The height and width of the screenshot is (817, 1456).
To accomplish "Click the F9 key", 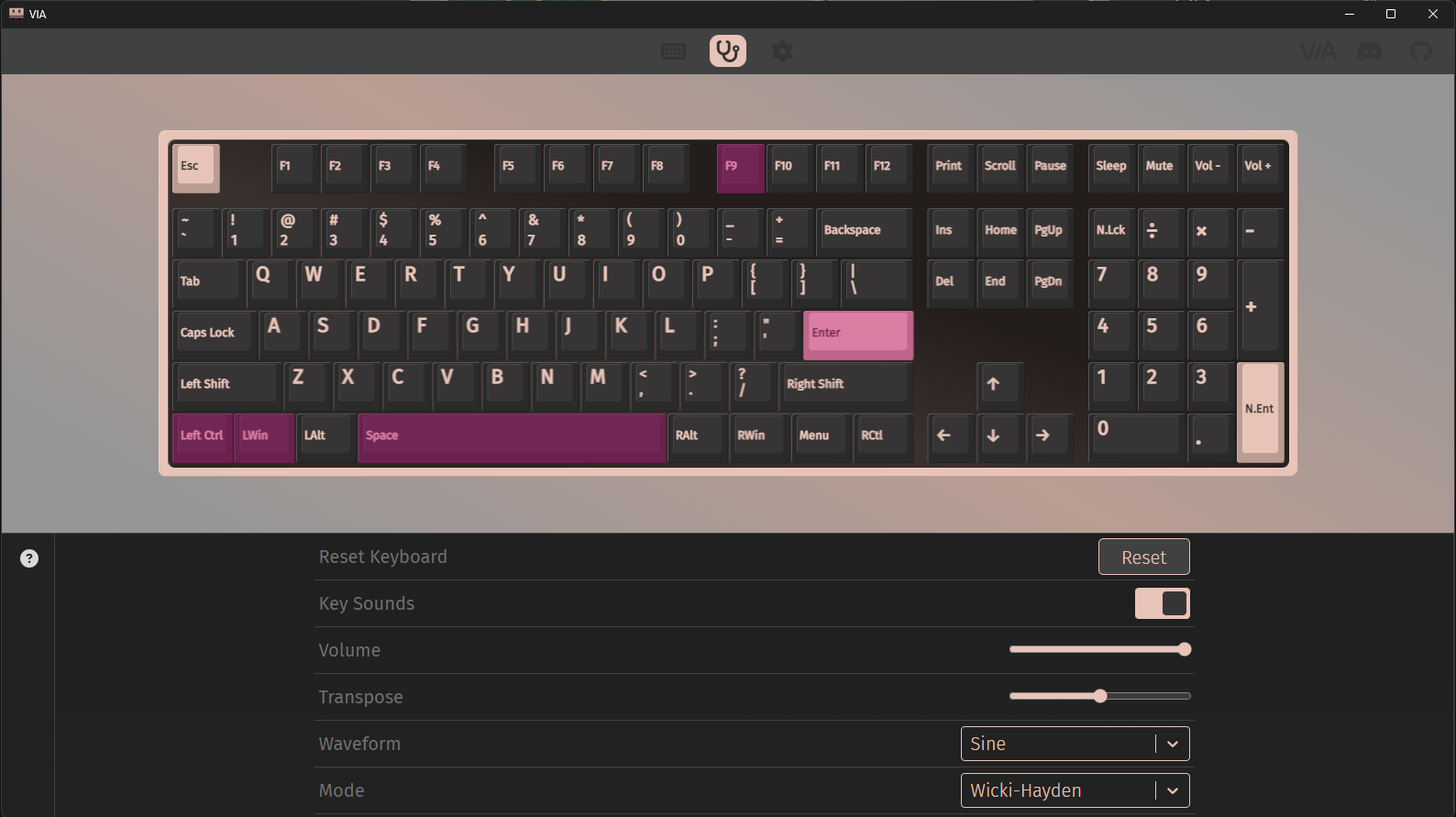I will tap(740, 167).
